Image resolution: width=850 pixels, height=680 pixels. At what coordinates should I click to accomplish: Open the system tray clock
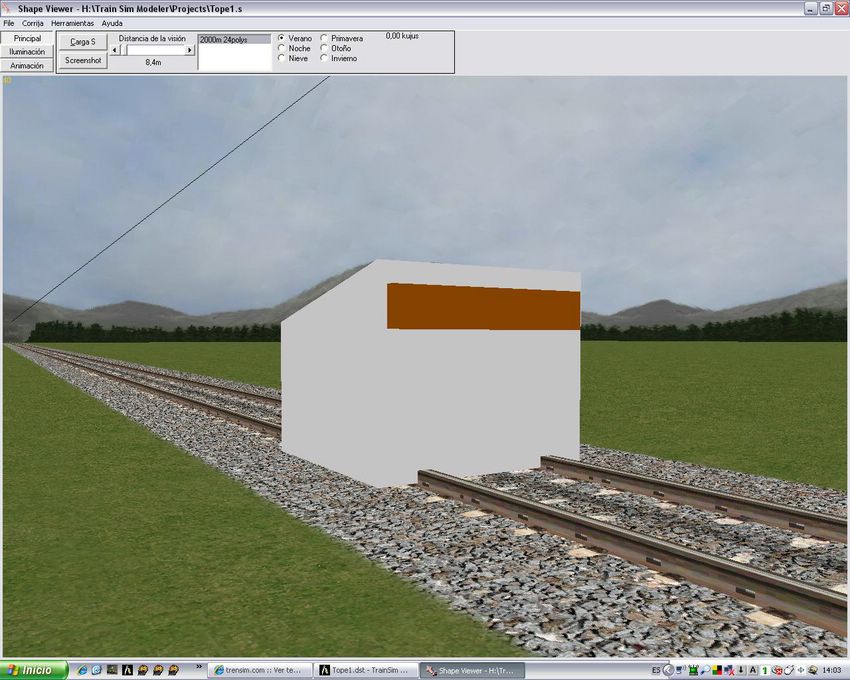[832, 670]
